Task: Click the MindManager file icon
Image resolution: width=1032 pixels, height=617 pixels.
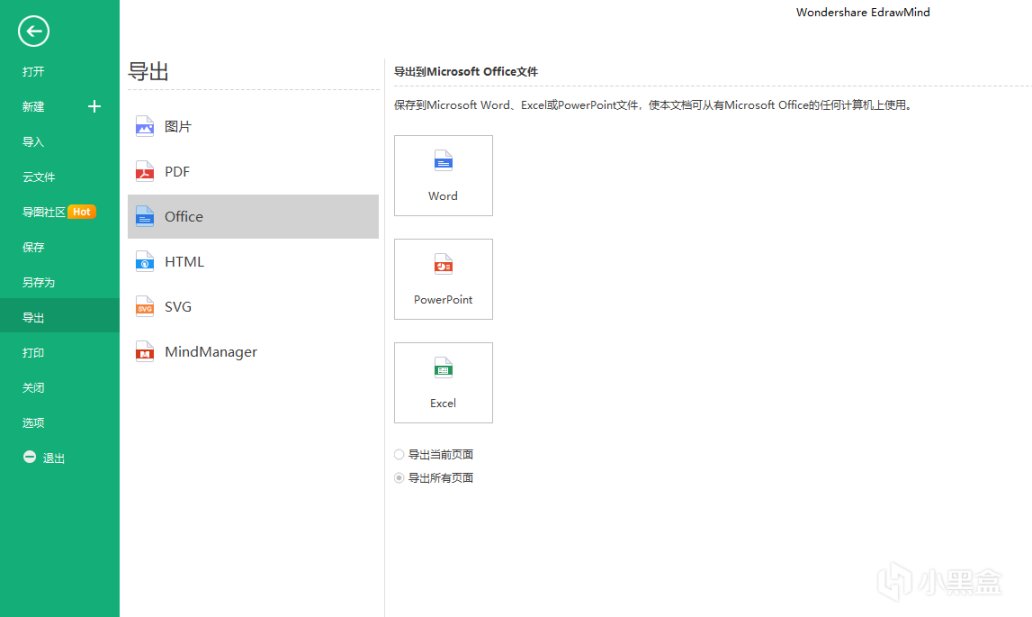Action: 145,352
